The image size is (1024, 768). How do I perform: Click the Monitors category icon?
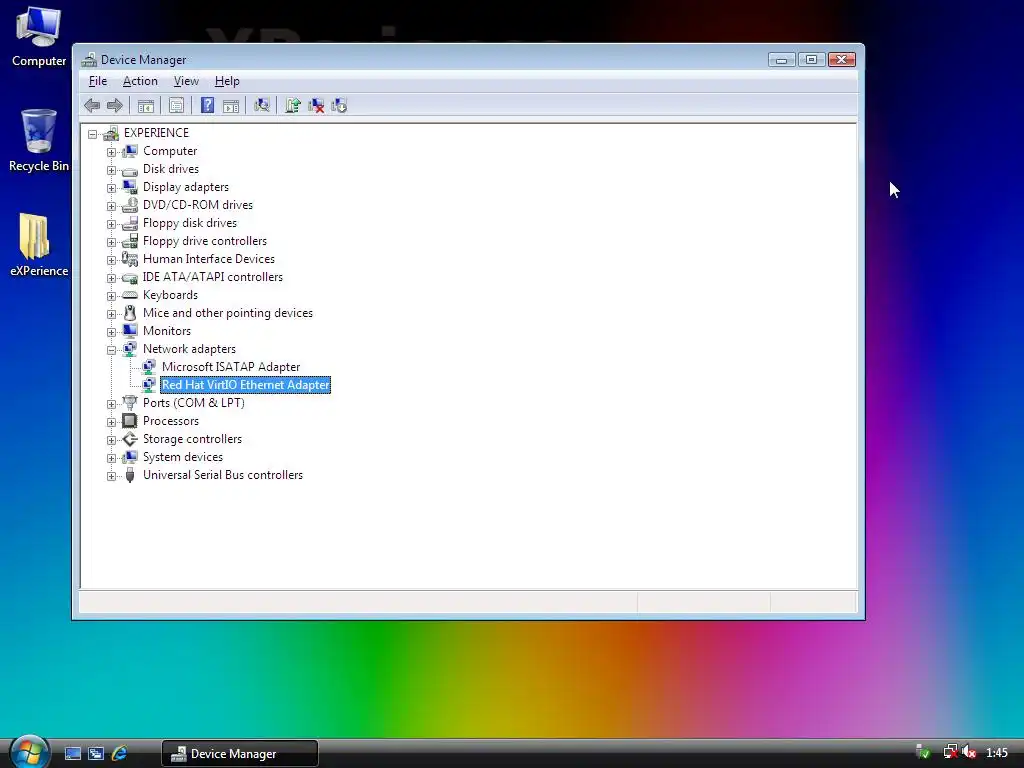click(x=130, y=331)
